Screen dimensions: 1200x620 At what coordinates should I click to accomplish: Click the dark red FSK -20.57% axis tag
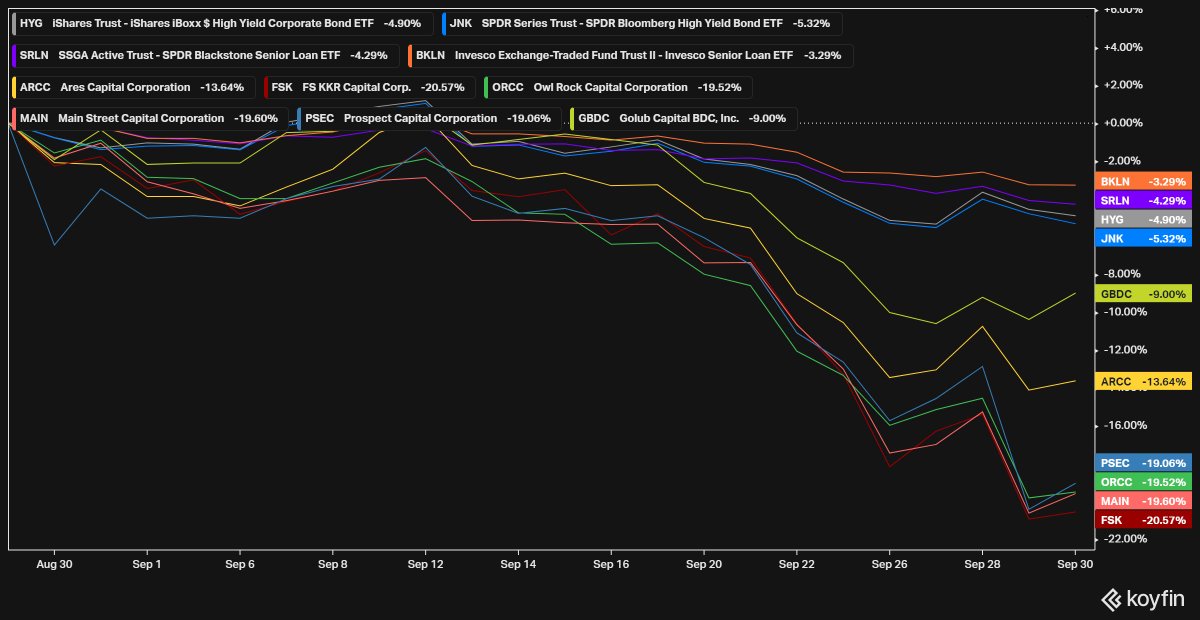click(1143, 520)
